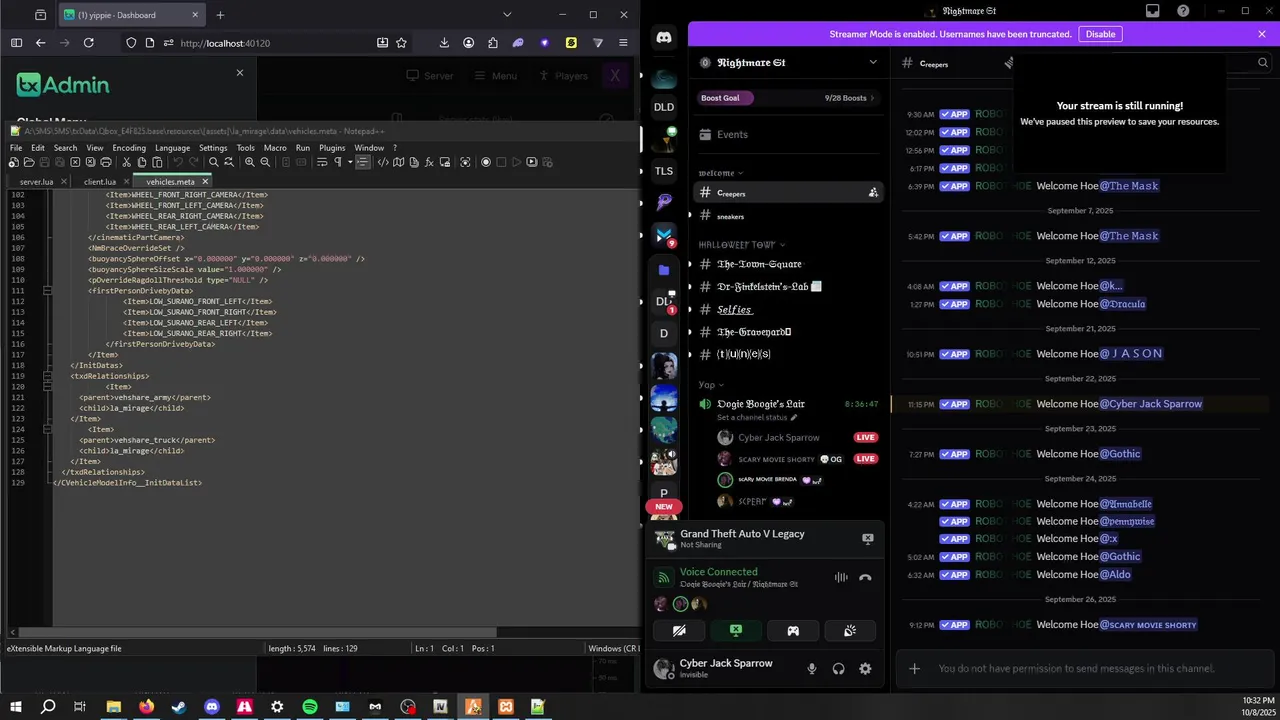The height and width of the screenshot is (720, 1280).
Task: Open the browser downloads icon
Action: (444, 43)
